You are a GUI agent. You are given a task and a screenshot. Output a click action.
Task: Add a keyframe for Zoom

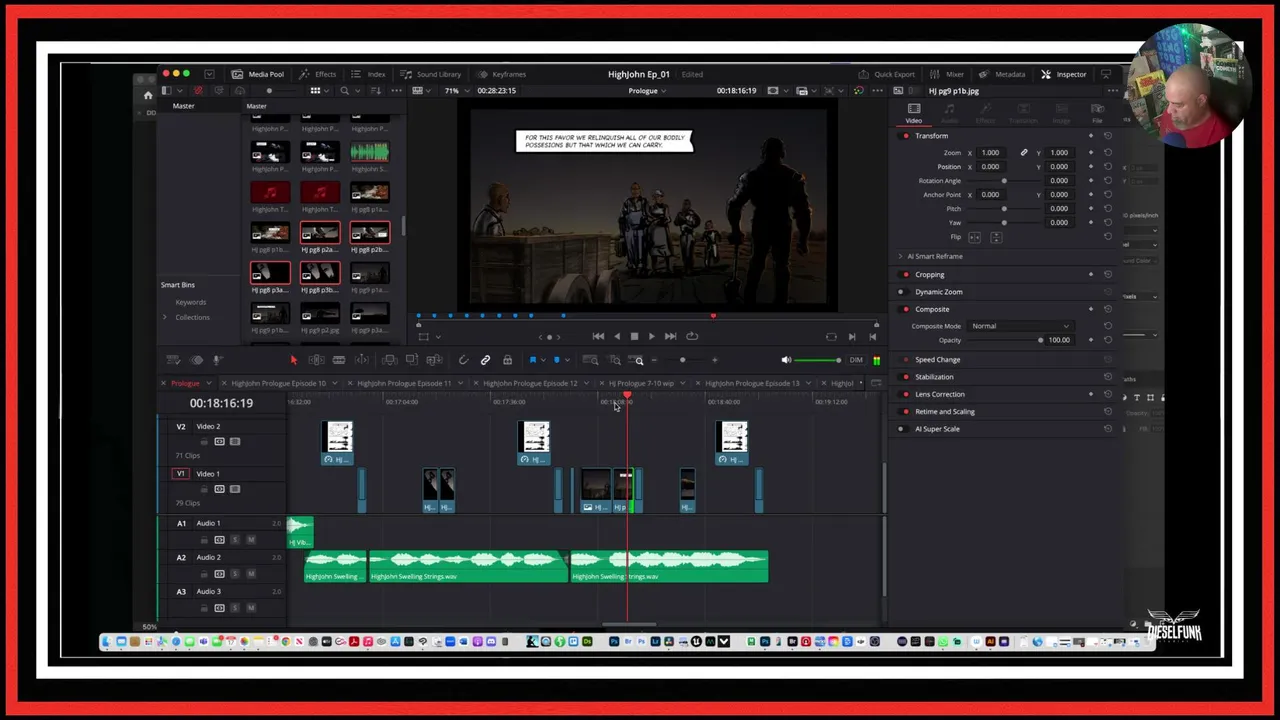tap(1091, 153)
